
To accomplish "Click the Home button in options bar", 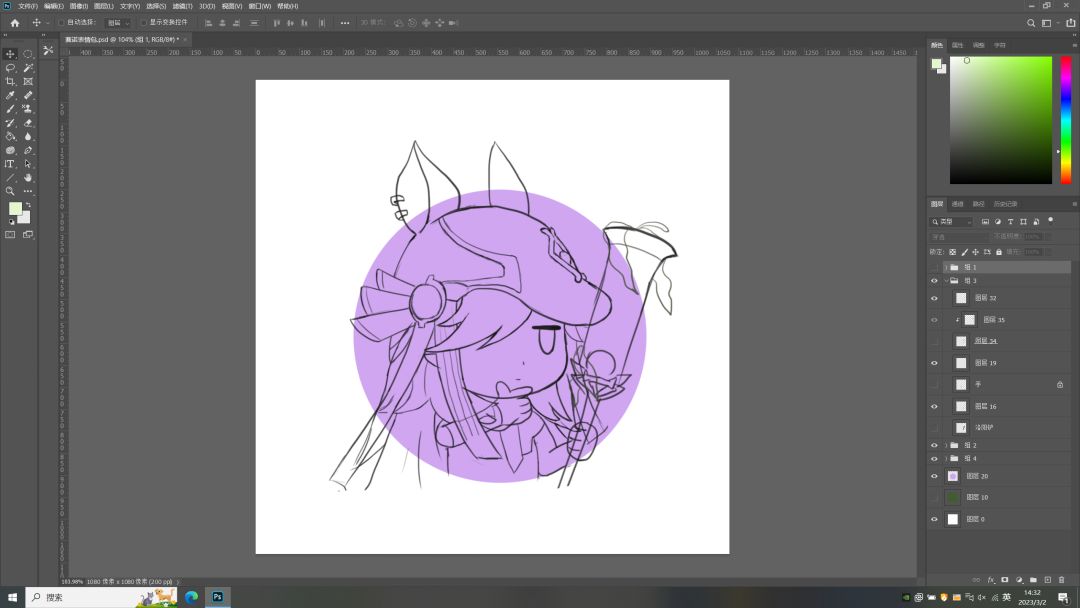I will [14, 22].
